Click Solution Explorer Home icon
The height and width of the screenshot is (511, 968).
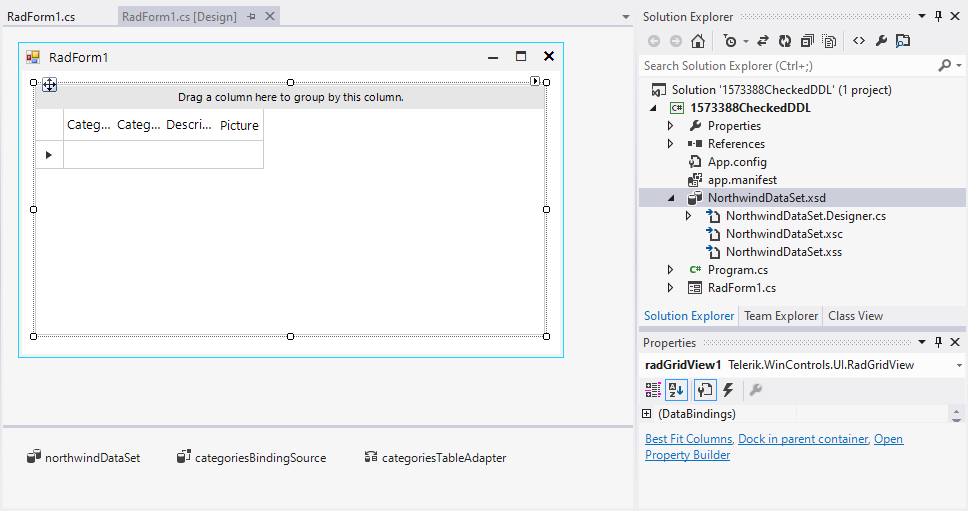[x=698, y=41]
